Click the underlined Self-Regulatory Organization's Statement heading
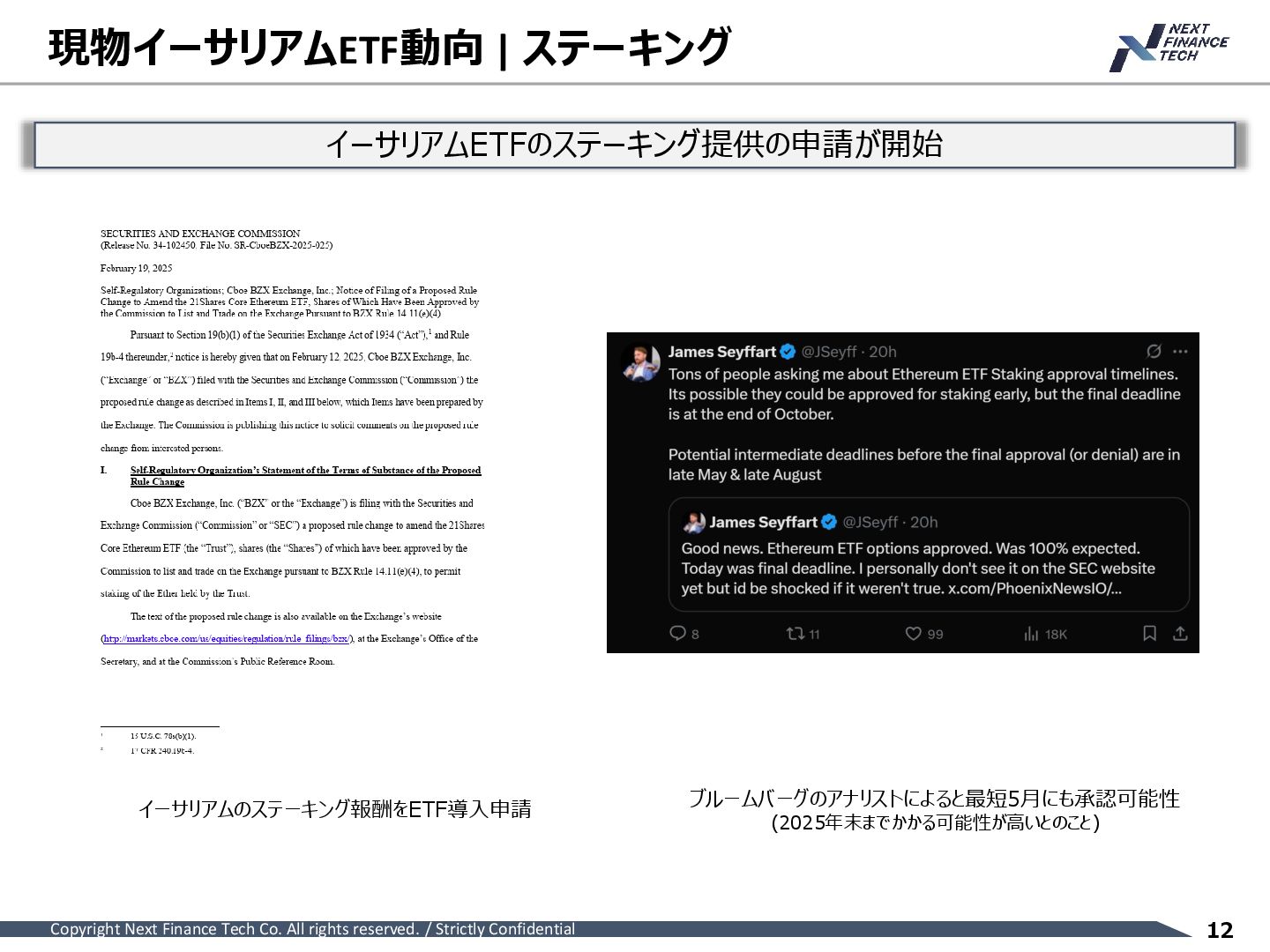Viewport: 1270px width, 952px height. coord(305,475)
